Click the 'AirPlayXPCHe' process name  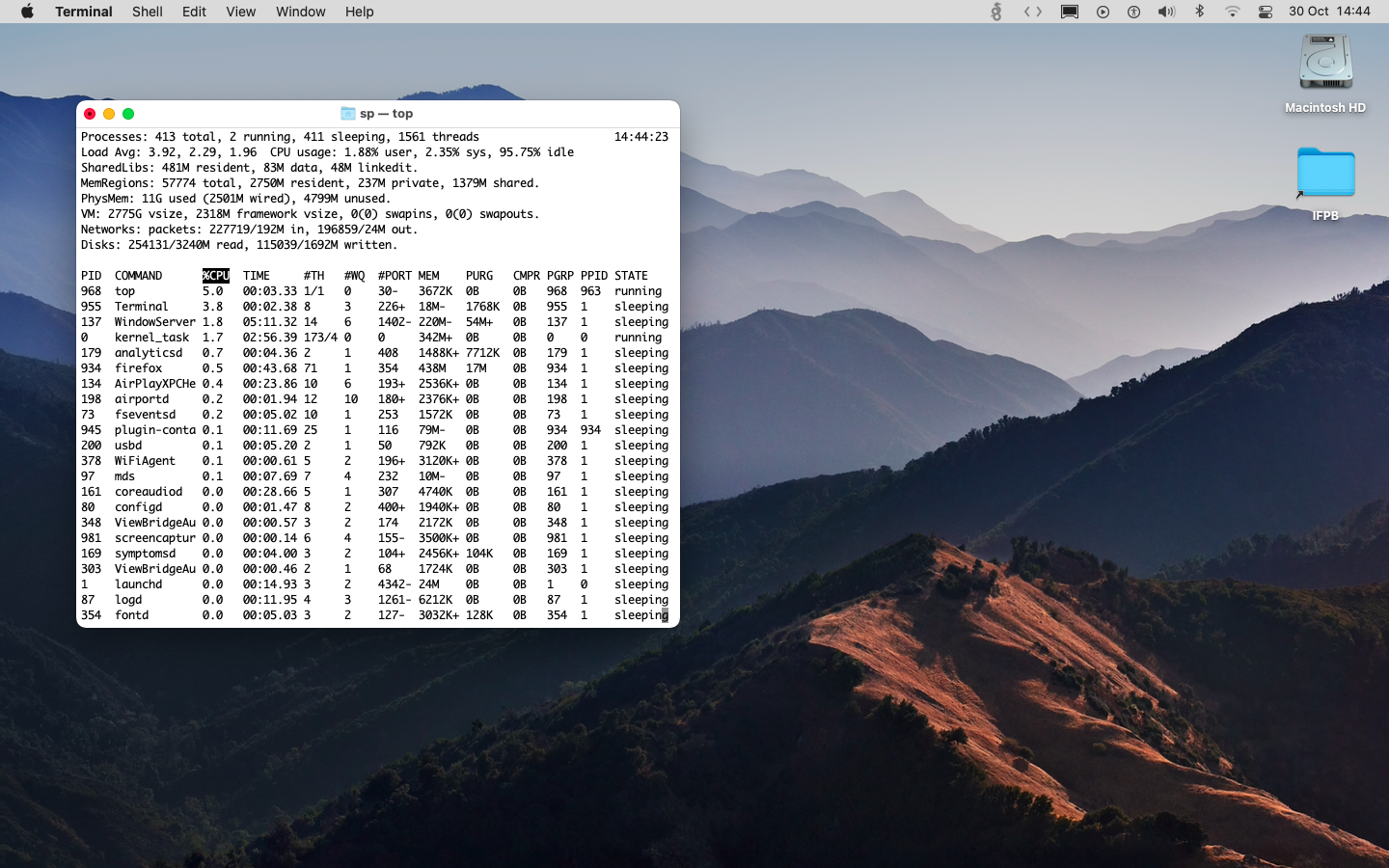click(155, 384)
